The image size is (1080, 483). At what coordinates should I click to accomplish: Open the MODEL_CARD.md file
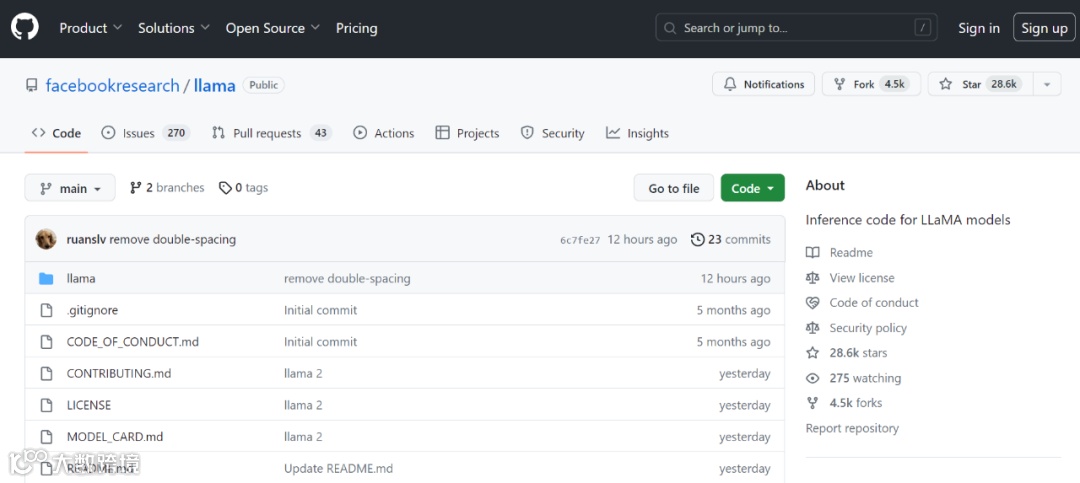(x=115, y=437)
